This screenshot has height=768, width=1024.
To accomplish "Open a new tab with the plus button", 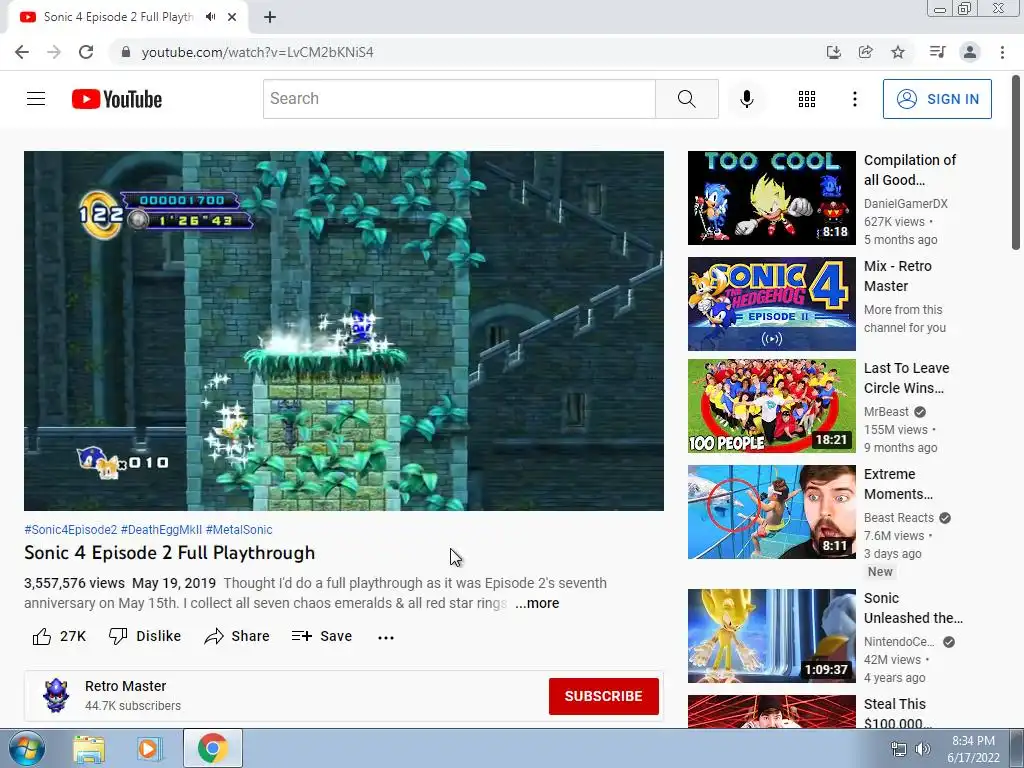I will (x=270, y=17).
